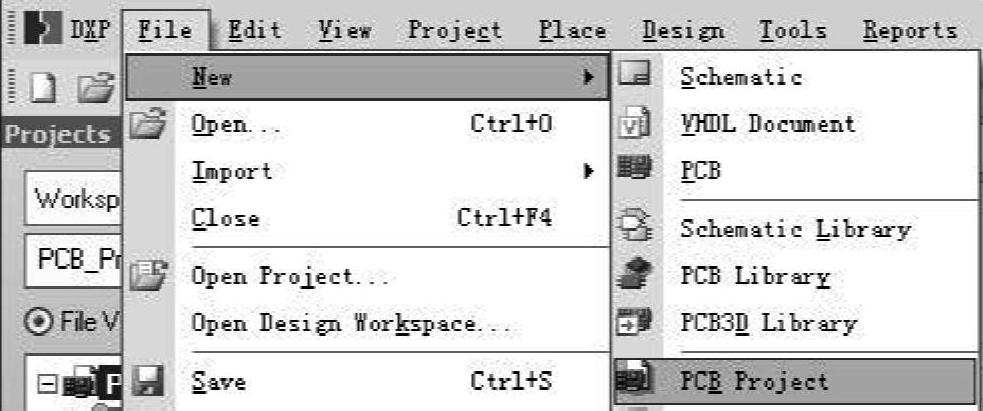The height and width of the screenshot is (411, 983).
Task: Select Open Design Workspace entry
Action: pyautogui.click(x=351, y=323)
